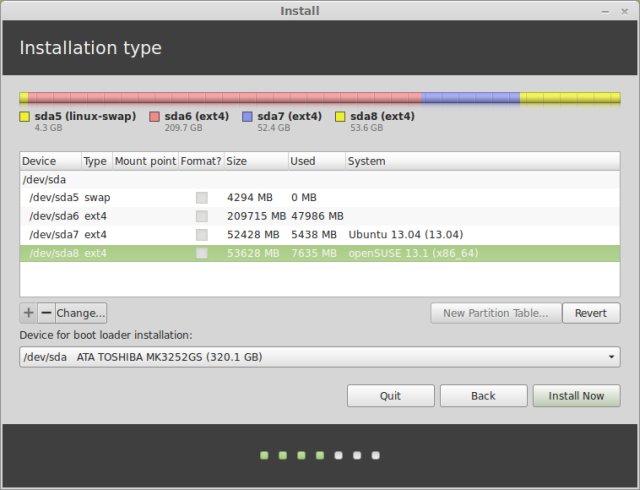Click the plus icon to add partition
This screenshot has width=640, height=490.
coord(29,313)
